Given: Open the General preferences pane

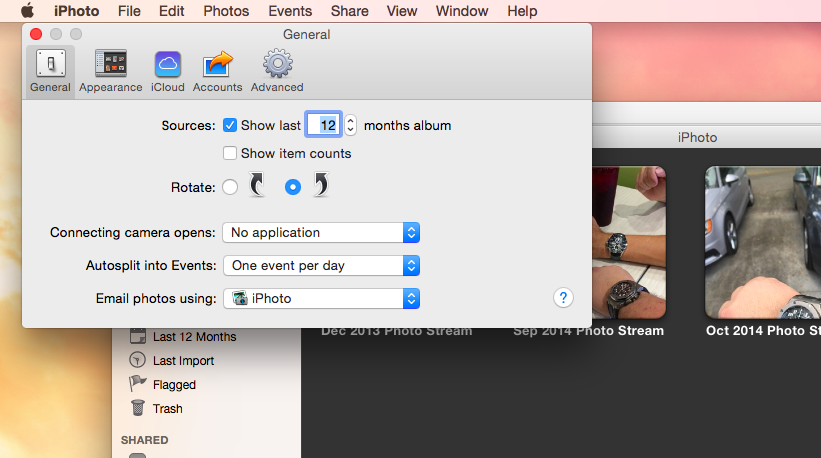Looking at the screenshot, I should click(x=50, y=71).
